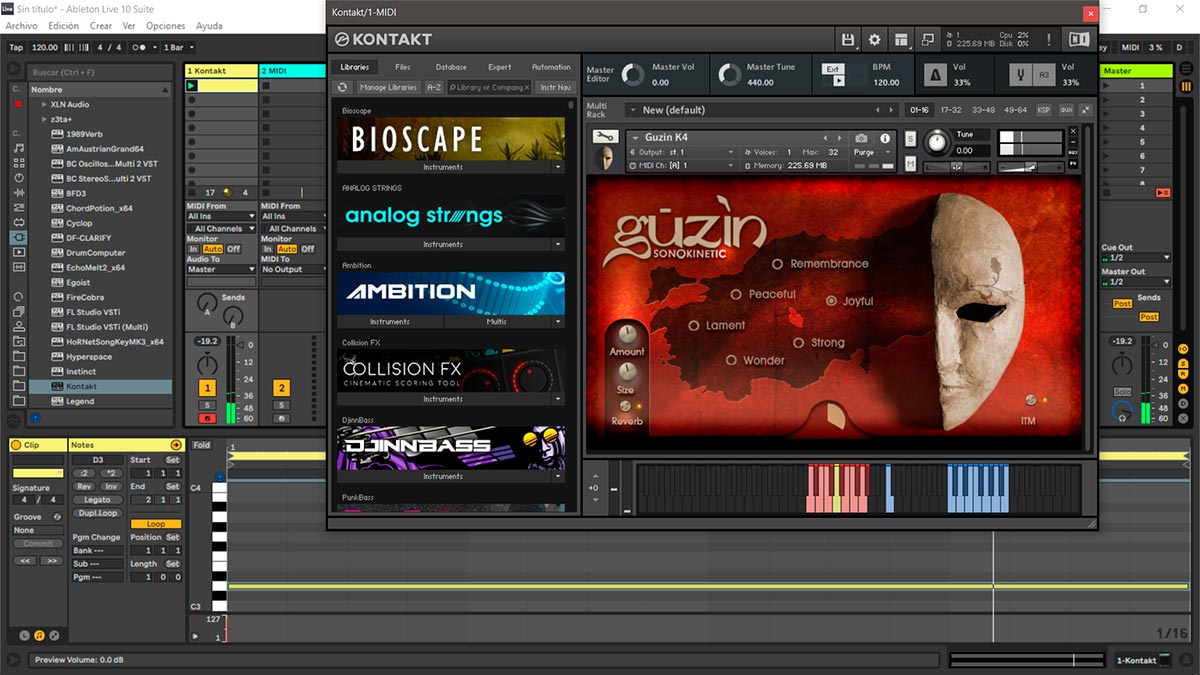The image size is (1200, 675).
Task: Select multi rack page 17-32
Action: [951, 110]
